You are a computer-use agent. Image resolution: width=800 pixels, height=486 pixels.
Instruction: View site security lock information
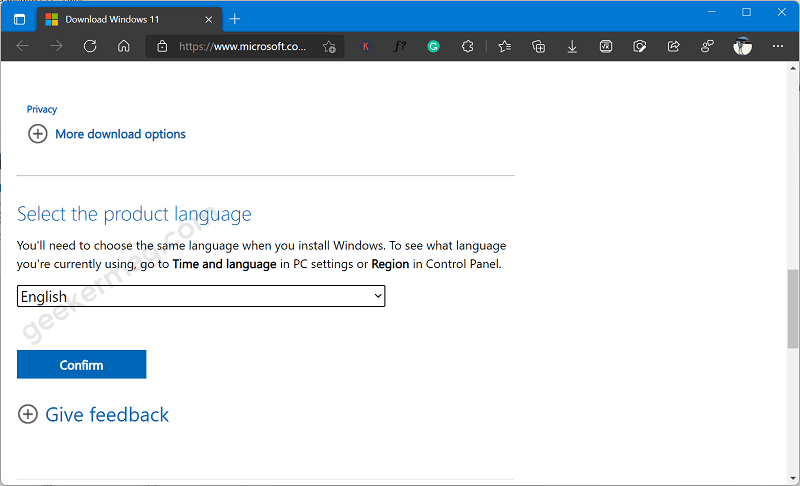162,46
